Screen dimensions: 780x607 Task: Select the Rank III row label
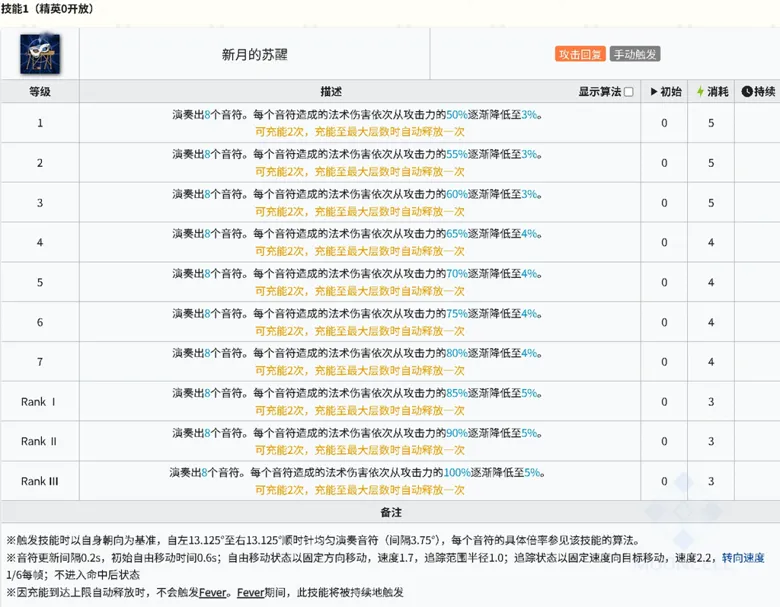click(x=39, y=481)
